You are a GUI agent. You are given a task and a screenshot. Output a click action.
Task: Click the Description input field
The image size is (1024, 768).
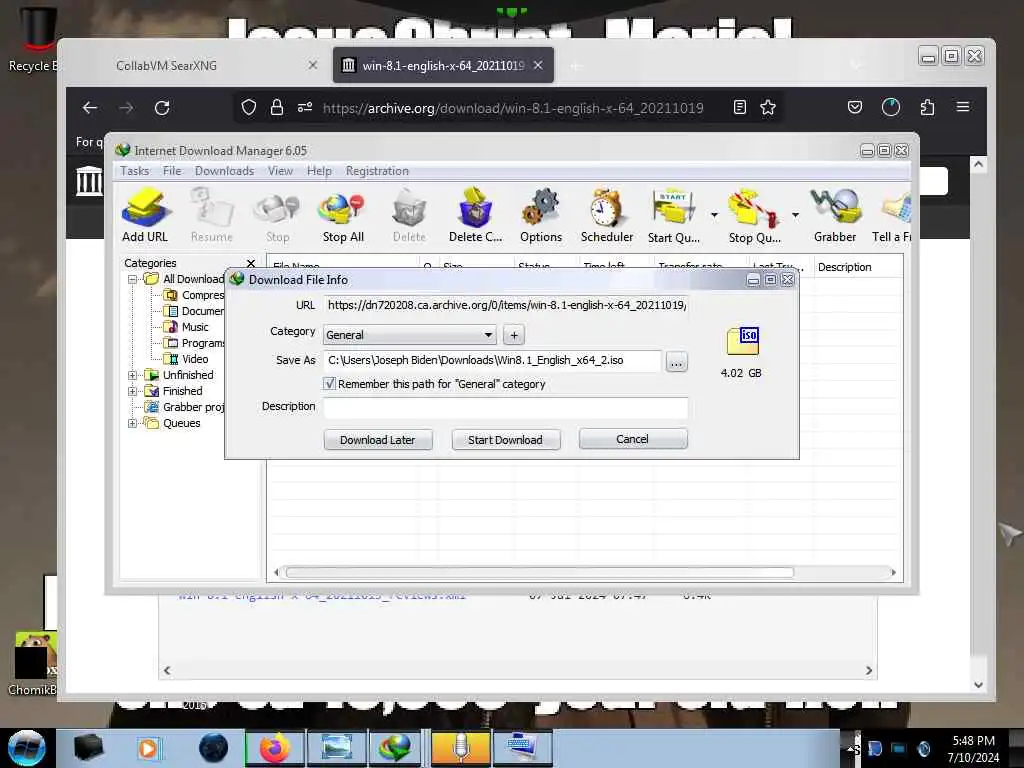coord(506,407)
